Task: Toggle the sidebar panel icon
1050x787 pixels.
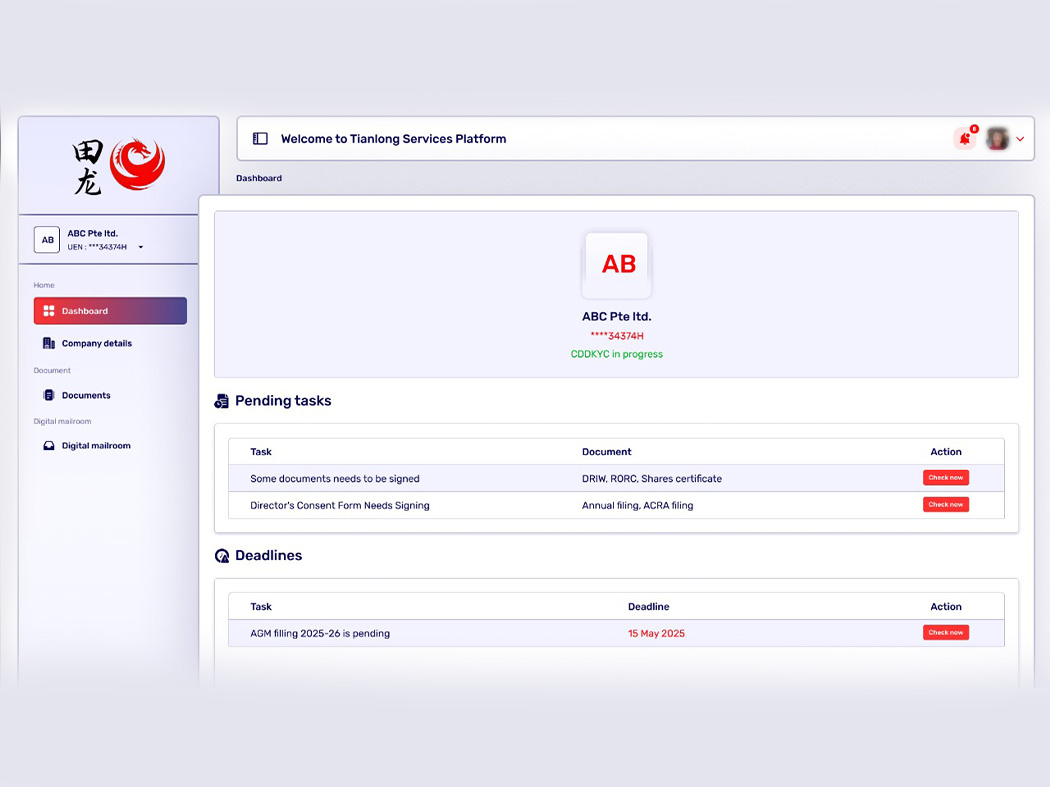Action: click(x=260, y=139)
